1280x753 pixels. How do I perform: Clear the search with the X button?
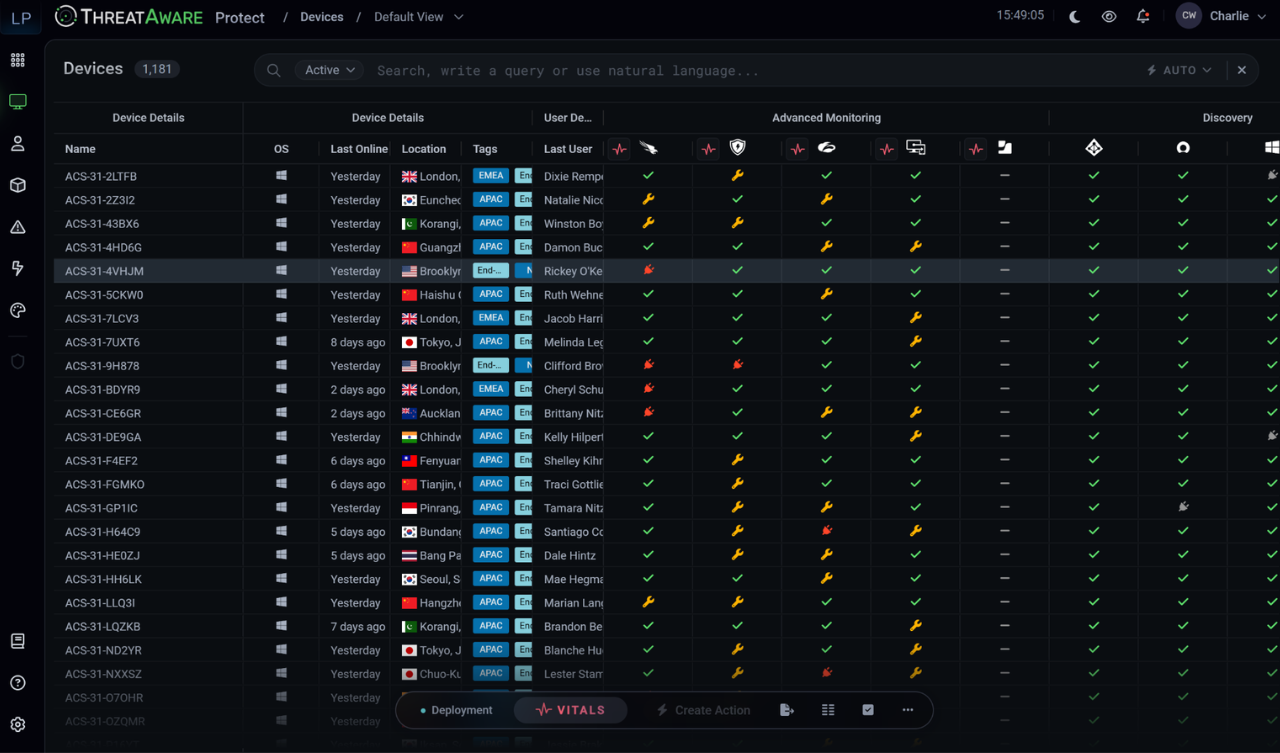pyautogui.click(x=1242, y=70)
